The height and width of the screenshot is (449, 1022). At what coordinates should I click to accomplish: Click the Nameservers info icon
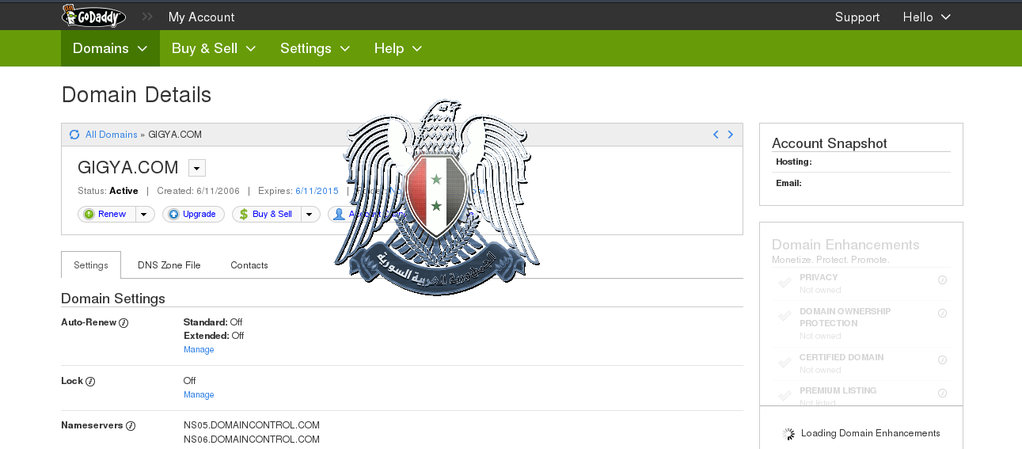(x=130, y=426)
